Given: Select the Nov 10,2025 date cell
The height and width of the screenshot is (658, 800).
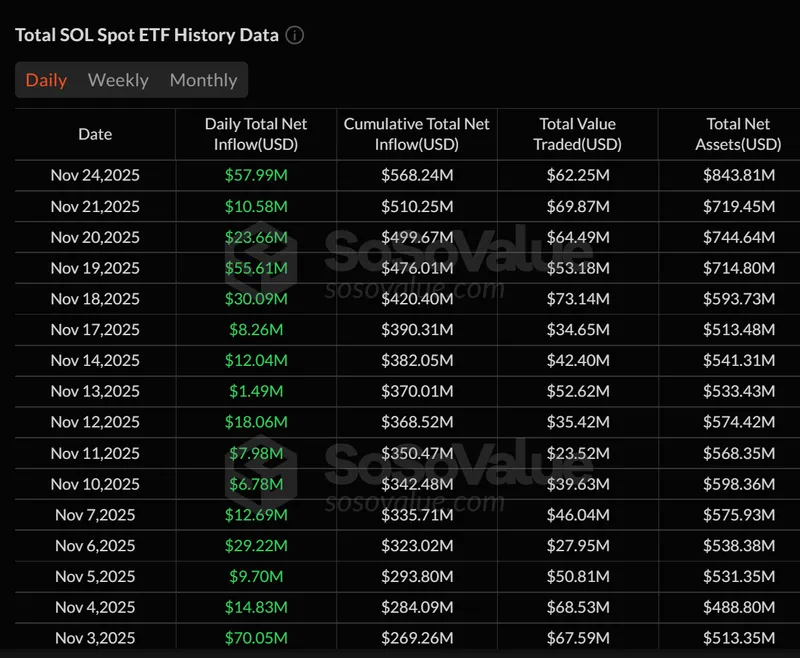Looking at the screenshot, I should pos(95,484).
